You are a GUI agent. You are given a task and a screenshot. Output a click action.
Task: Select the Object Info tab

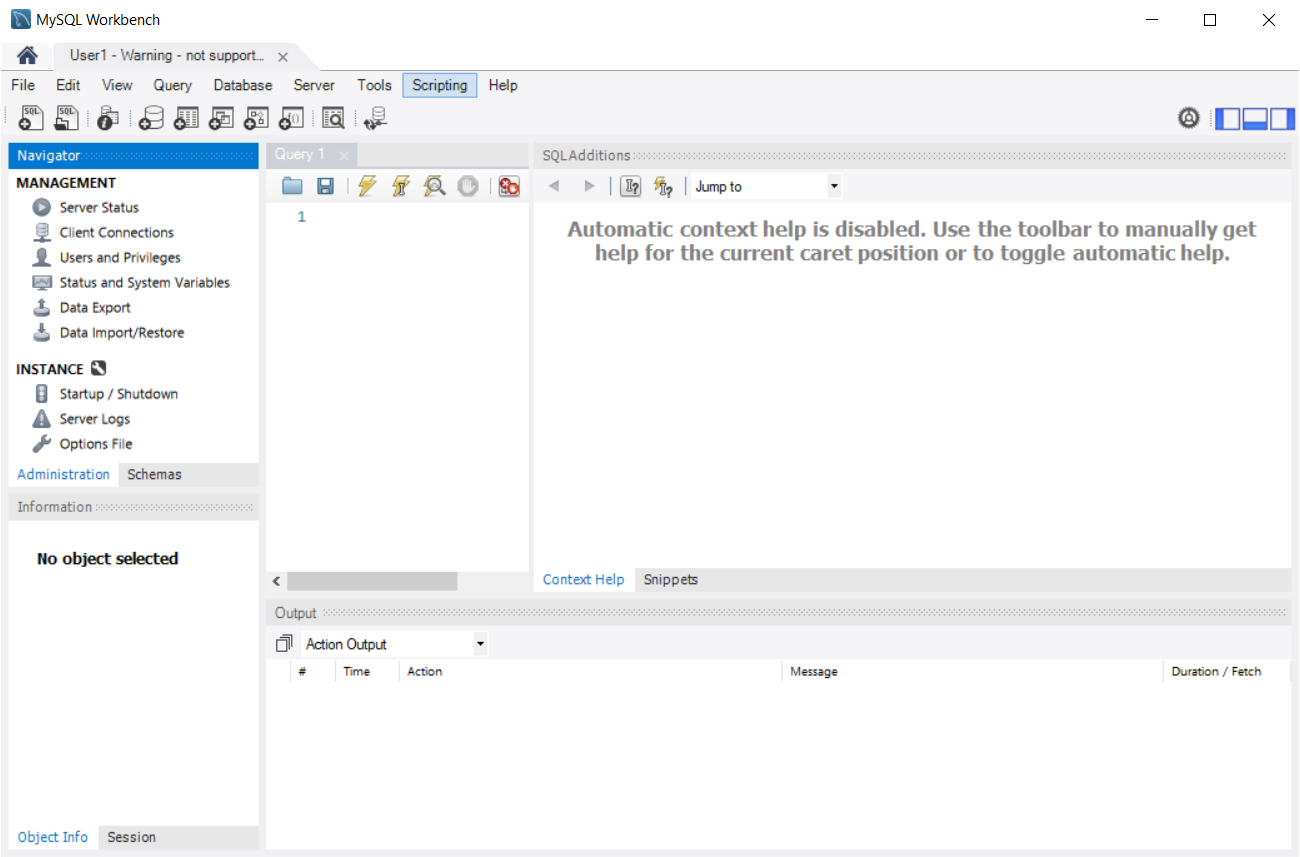pyautogui.click(x=53, y=837)
